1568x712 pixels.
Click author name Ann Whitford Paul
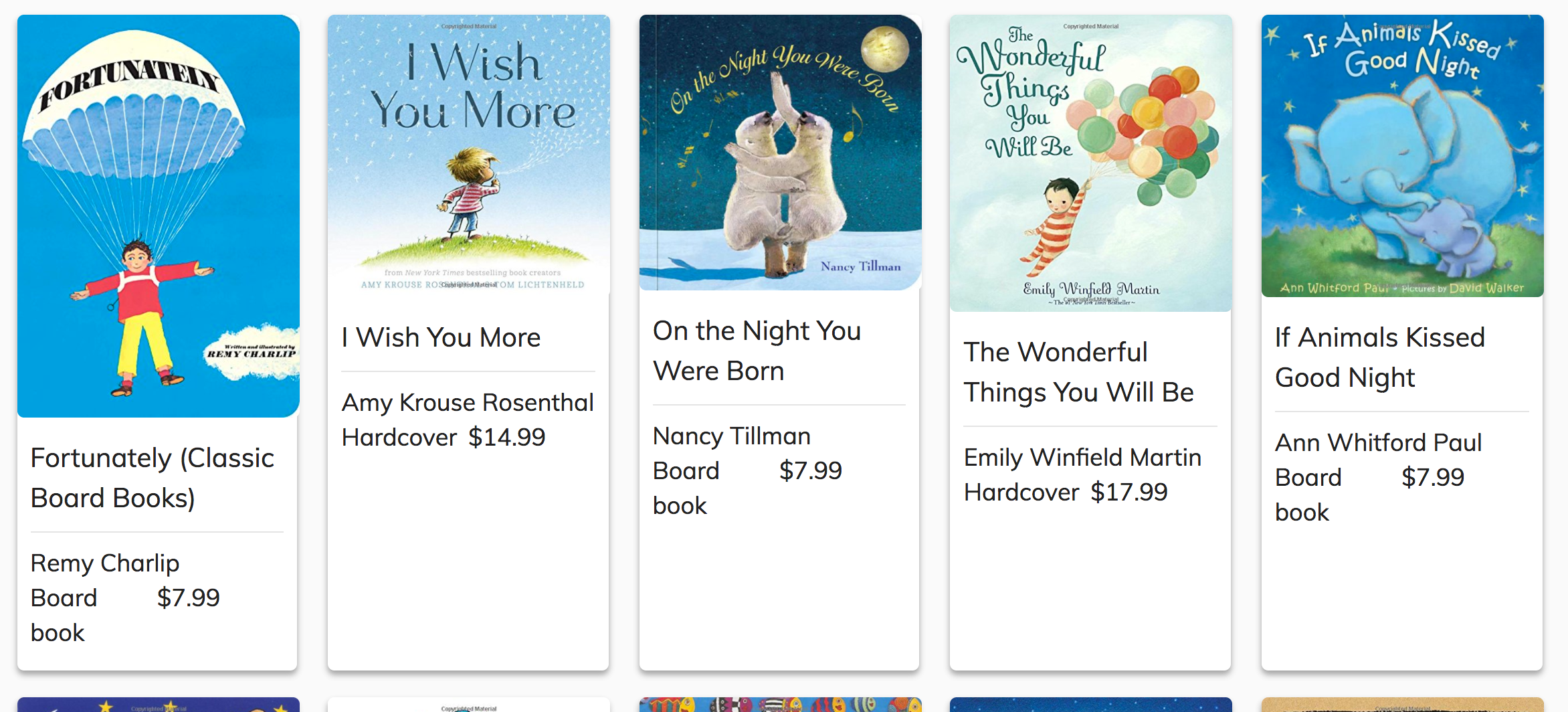pos(1378,443)
